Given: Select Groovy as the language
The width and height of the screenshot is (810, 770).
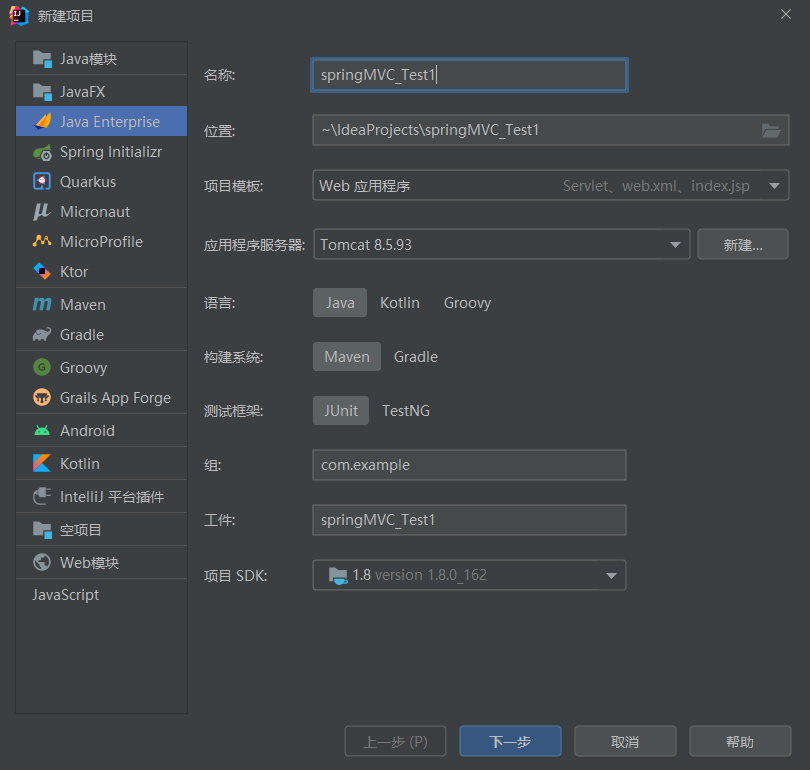Looking at the screenshot, I should click(468, 303).
